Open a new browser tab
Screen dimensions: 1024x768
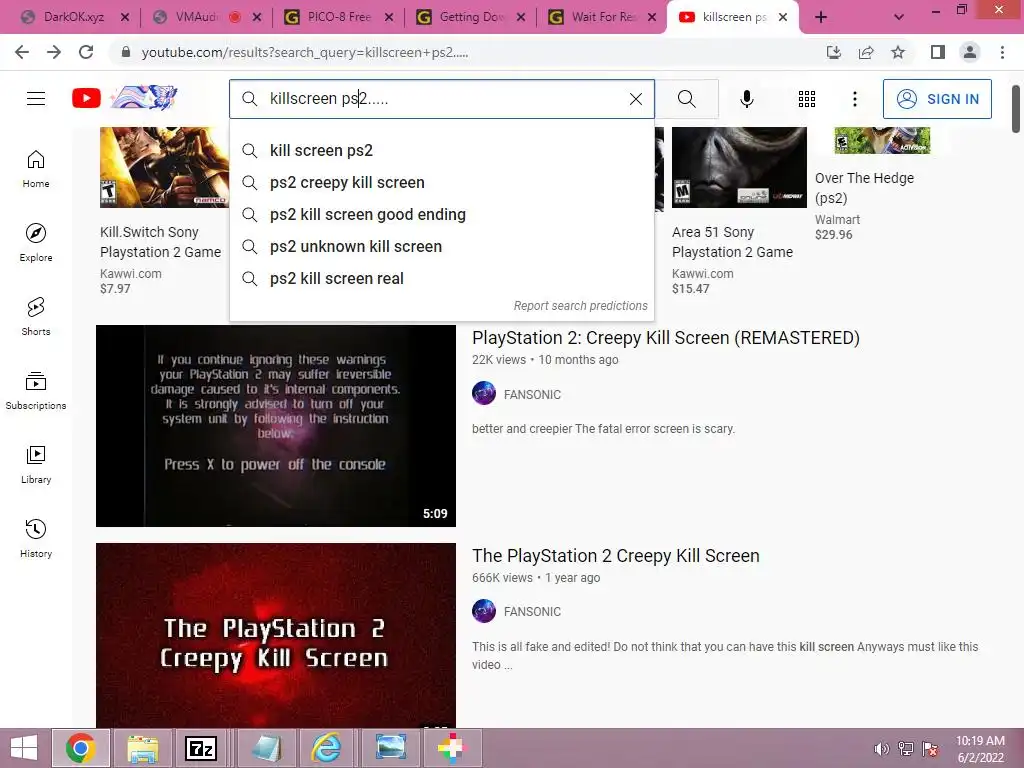click(821, 18)
